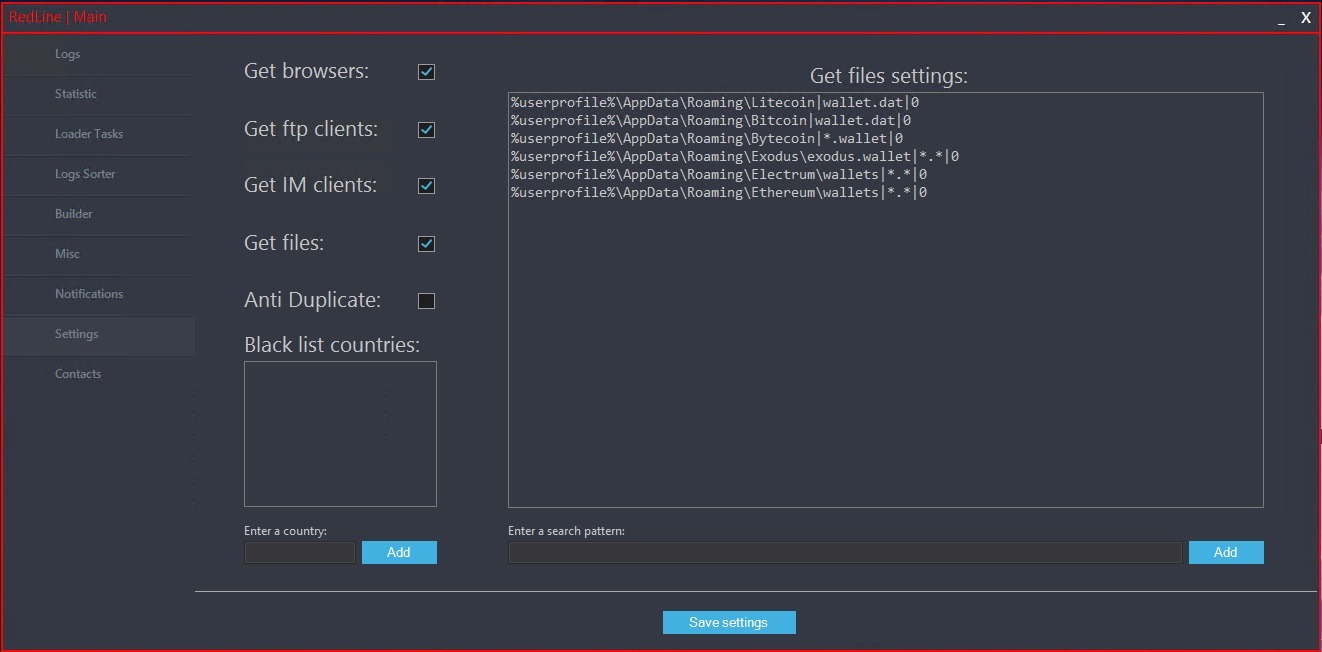The width and height of the screenshot is (1322, 652).
Task: Select the Ethereum wallets line
Action: tap(719, 192)
